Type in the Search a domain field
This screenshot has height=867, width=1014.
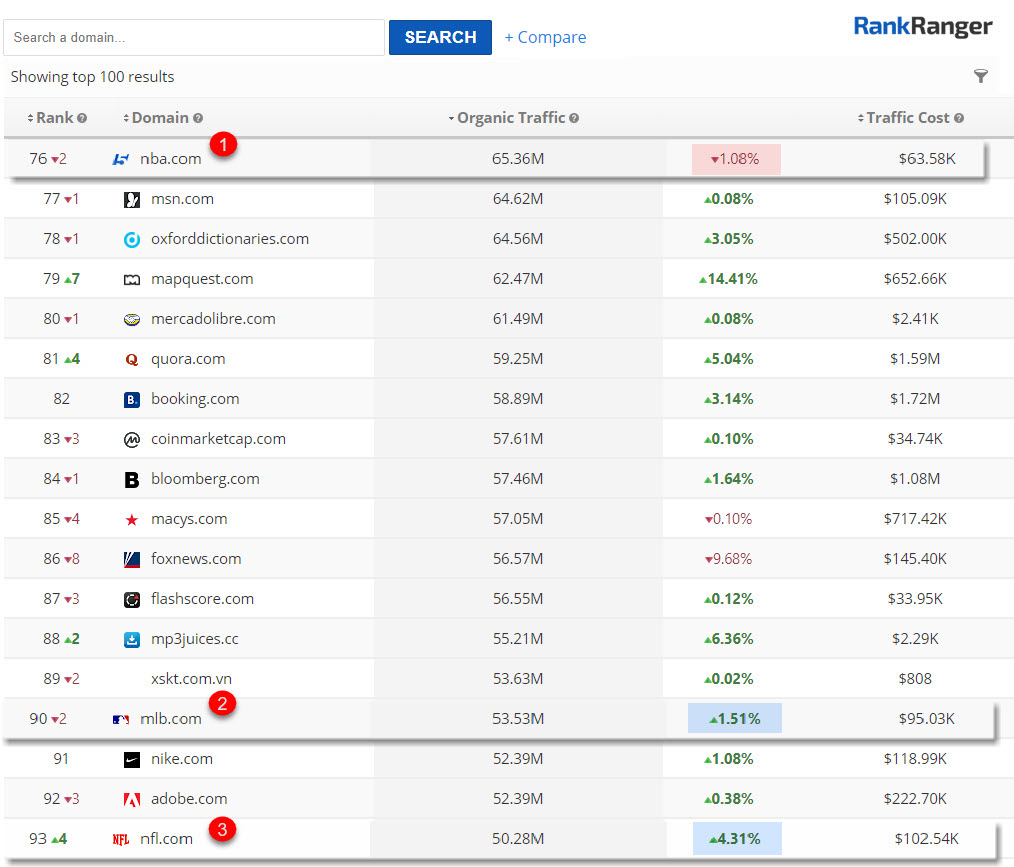194,37
